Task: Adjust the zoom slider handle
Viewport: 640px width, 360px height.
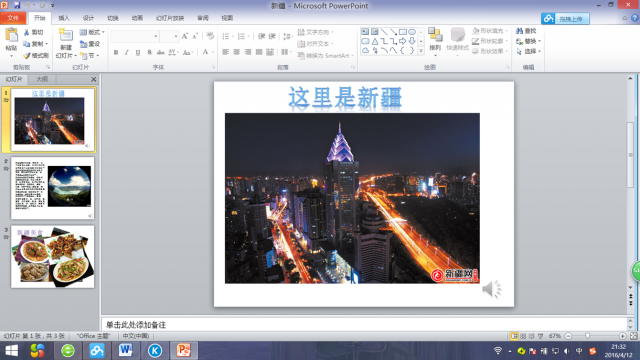Action: [588, 336]
